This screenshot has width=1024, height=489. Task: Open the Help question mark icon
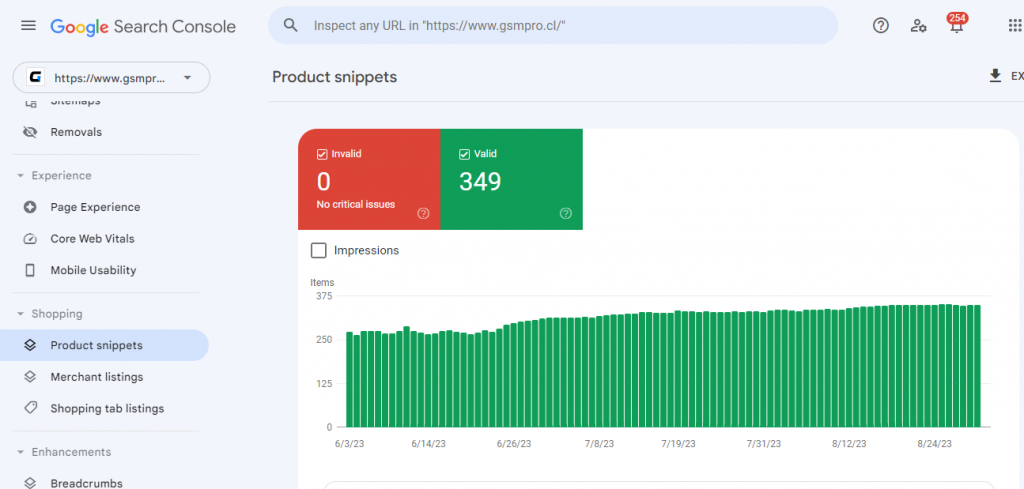pyautogui.click(x=881, y=25)
